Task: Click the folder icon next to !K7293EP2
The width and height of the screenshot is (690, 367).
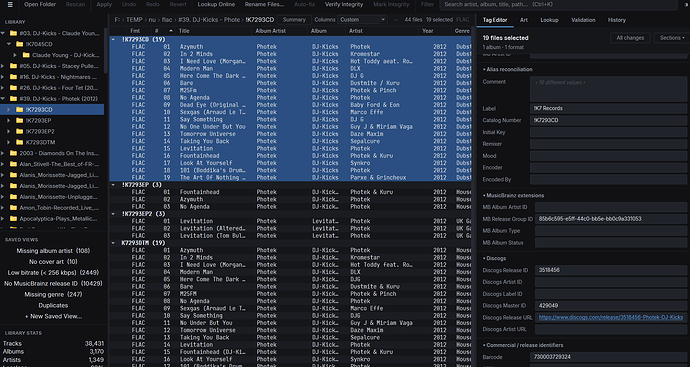Action: [19, 132]
